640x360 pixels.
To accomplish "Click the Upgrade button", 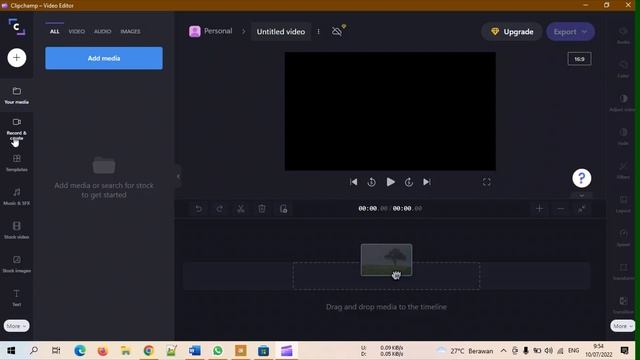I will (512, 31).
